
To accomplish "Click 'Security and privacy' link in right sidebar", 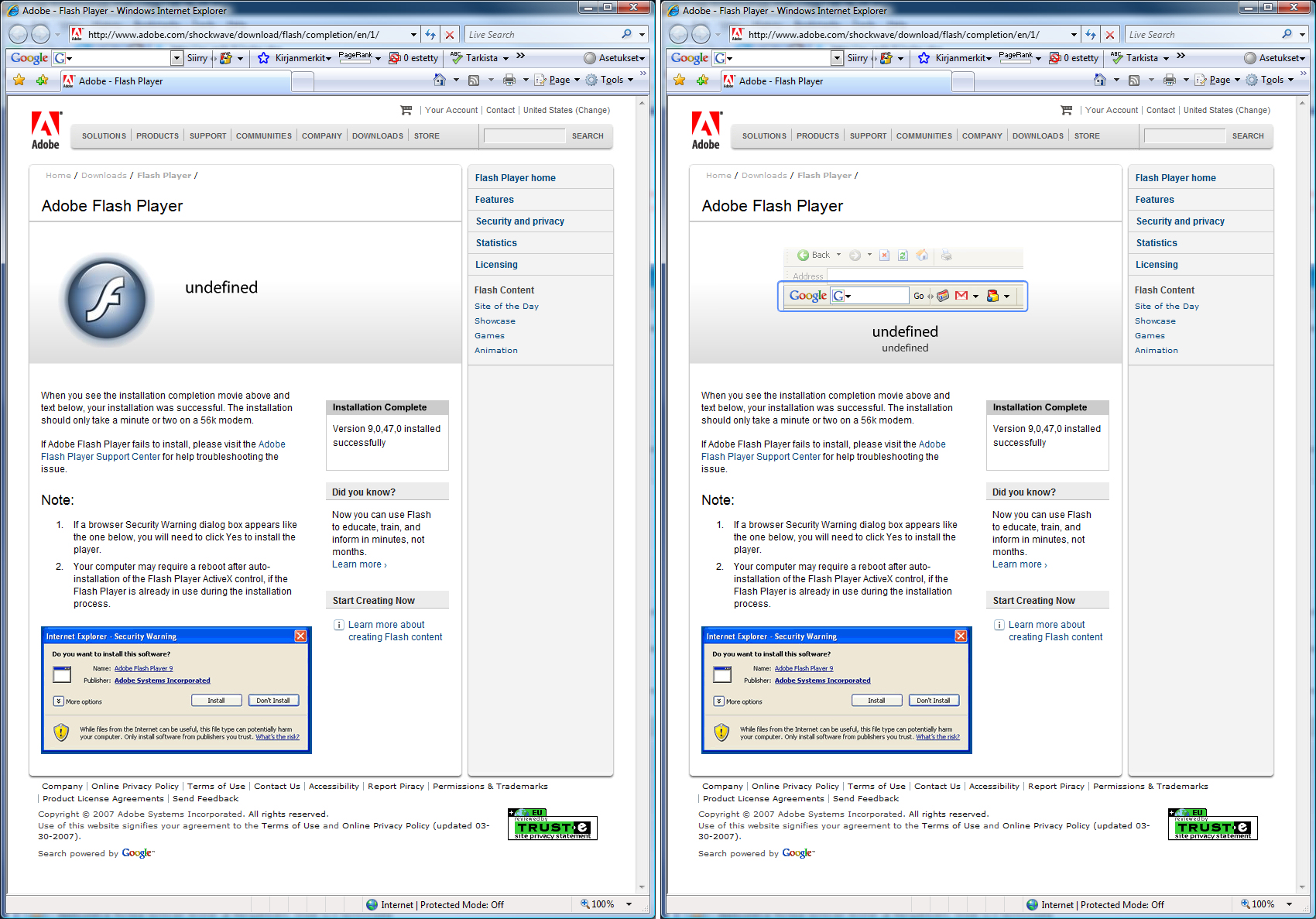I will point(1180,221).
